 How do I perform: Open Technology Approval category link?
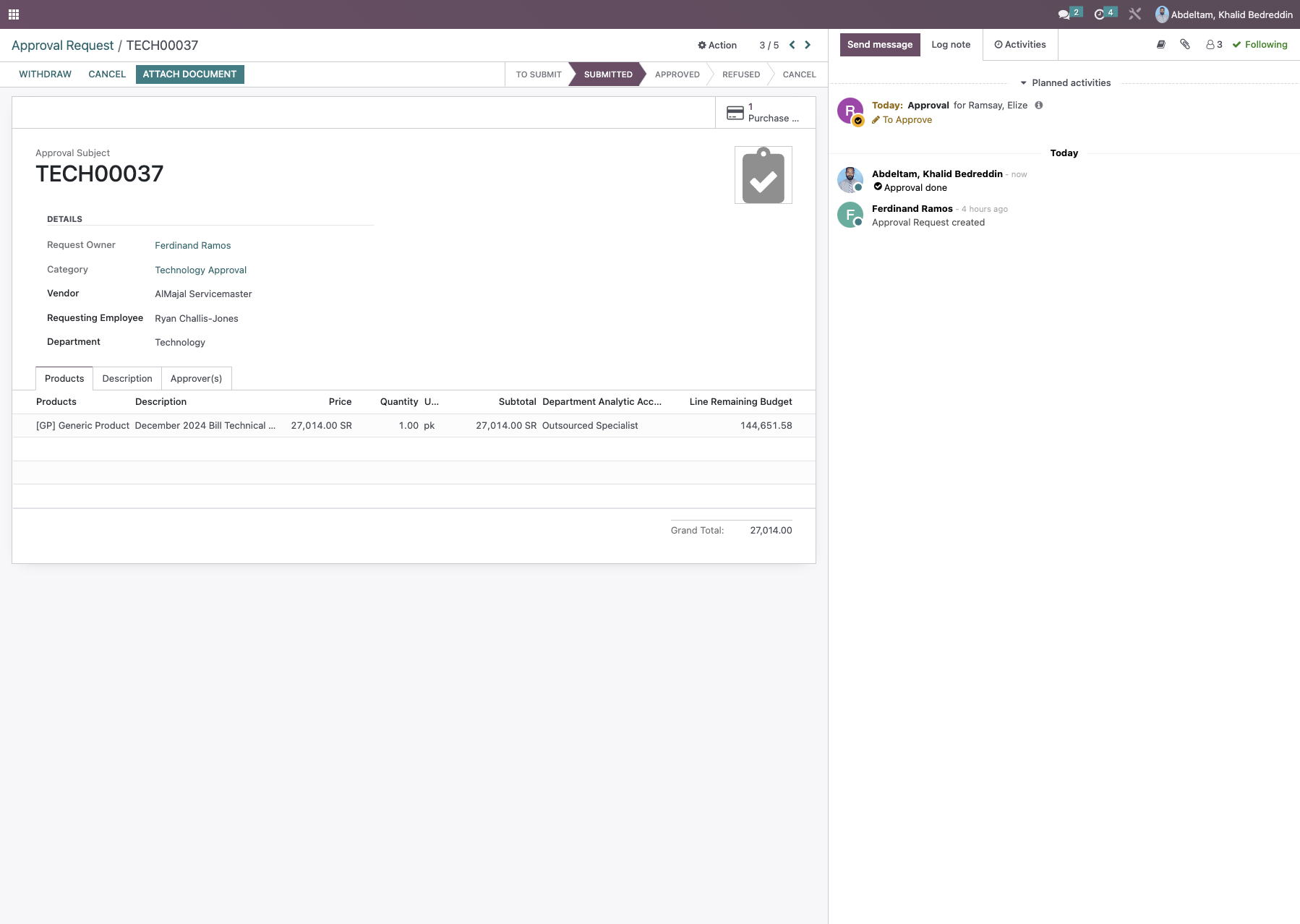[x=201, y=270]
